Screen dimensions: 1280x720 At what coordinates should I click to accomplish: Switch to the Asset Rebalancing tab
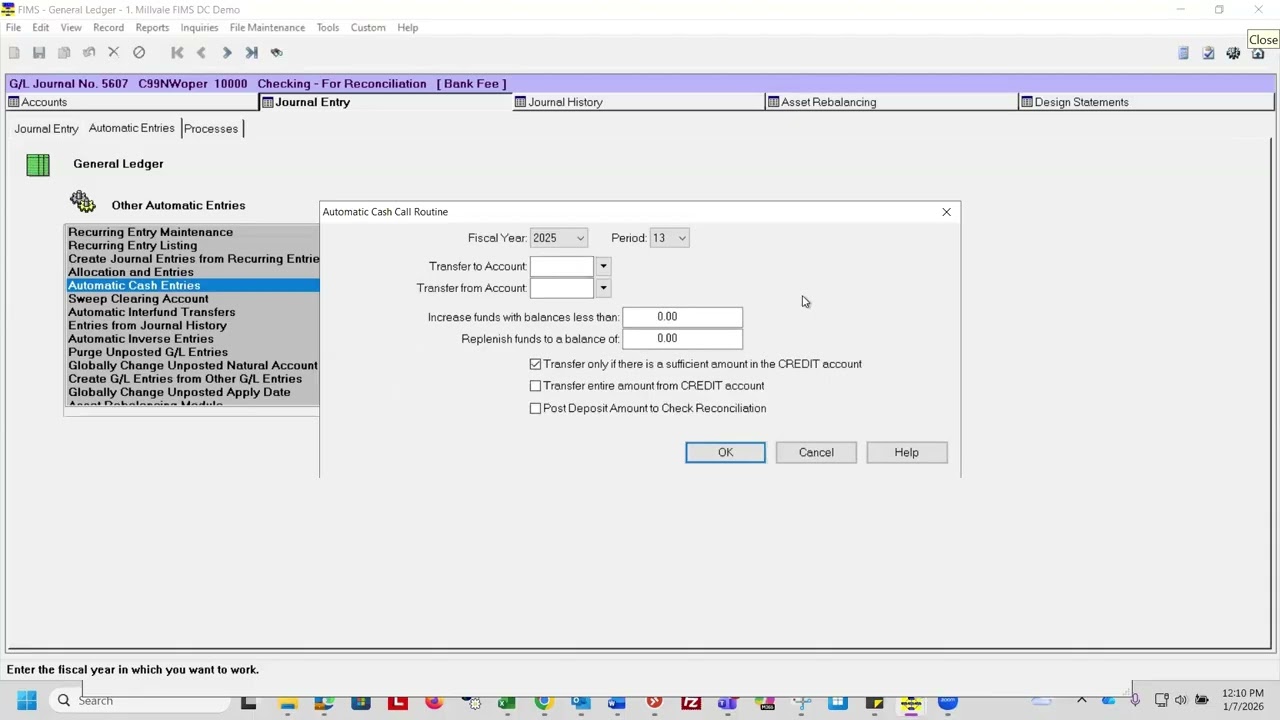point(892,102)
